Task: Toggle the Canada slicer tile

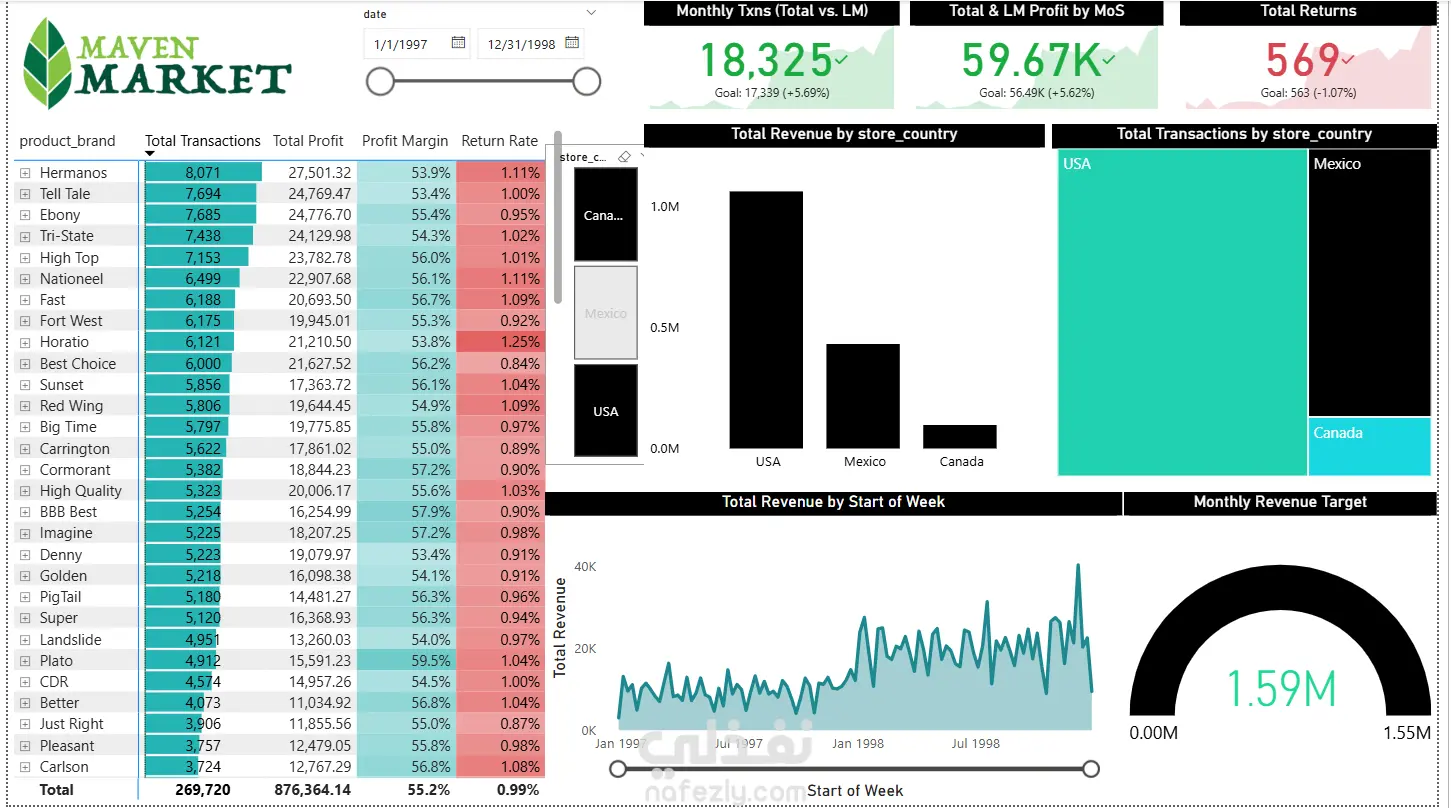Action: click(606, 215)
